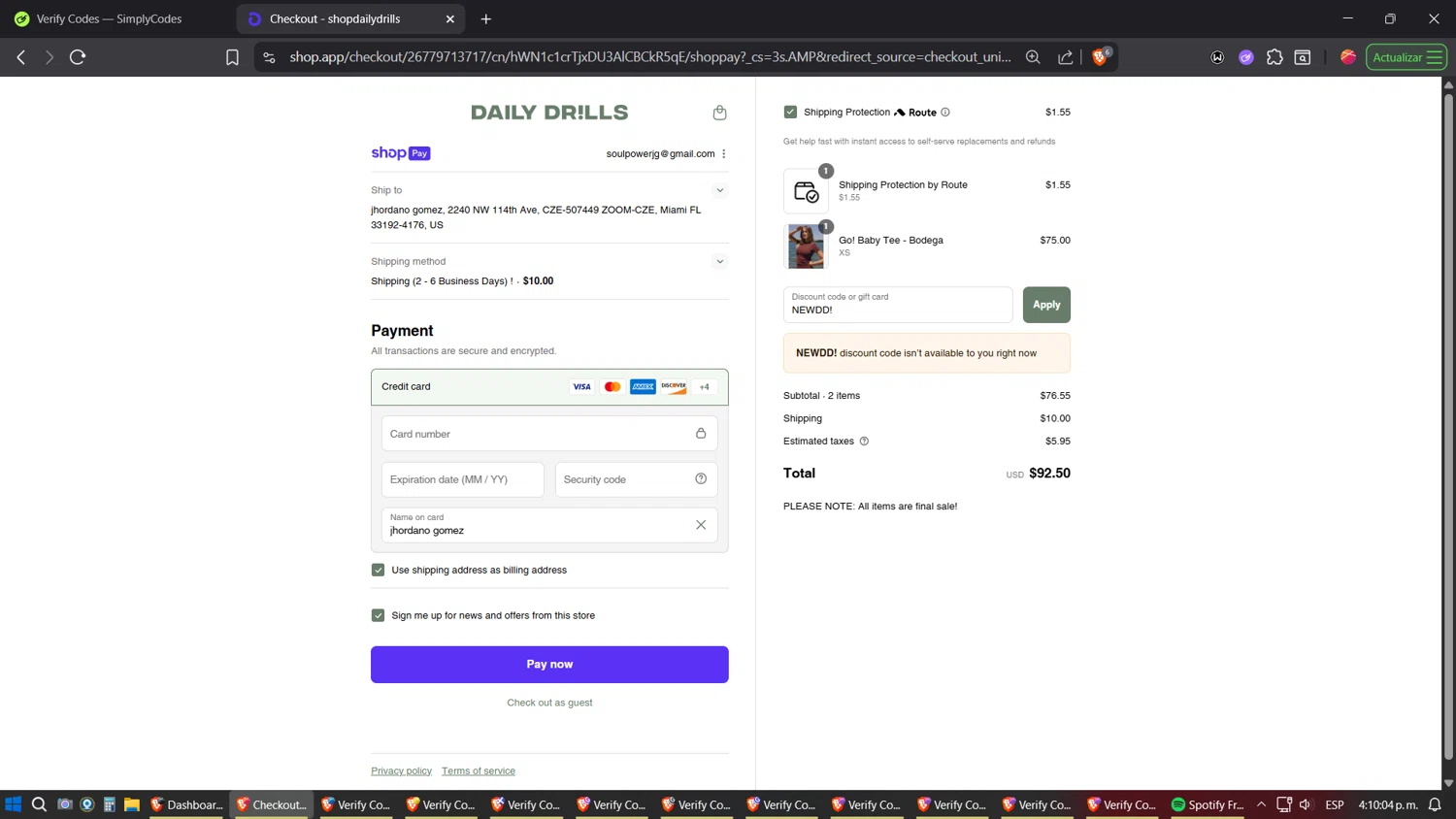Viewport: 1456px width, 819px height.
Task: Open the zoom control in address bar
Action: click(1033, 57)
